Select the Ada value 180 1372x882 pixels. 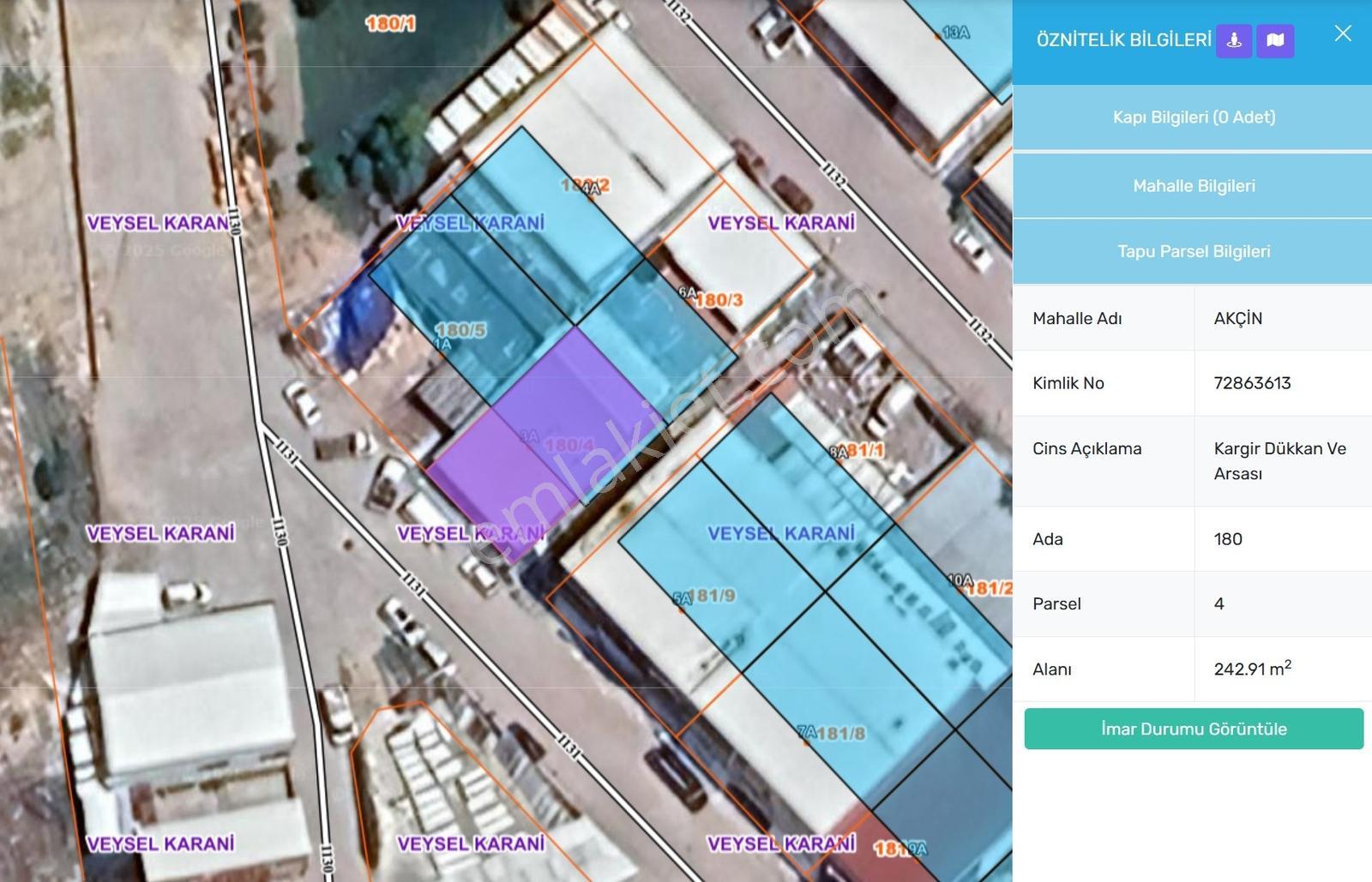[x=1228, y=539]
